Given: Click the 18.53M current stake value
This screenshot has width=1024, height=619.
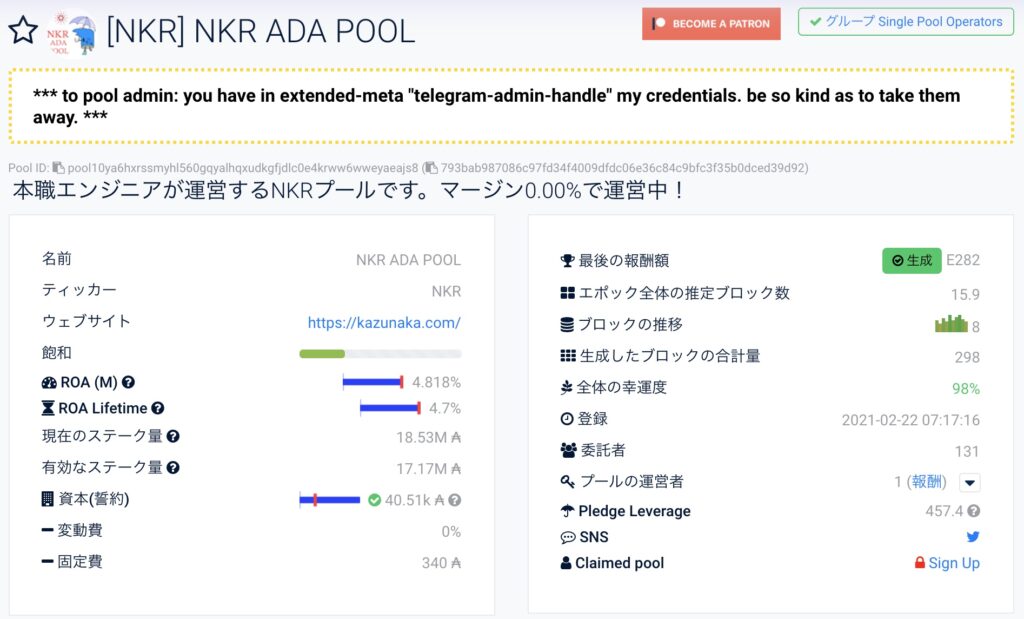Looking at the screenshot, I should [x=428, y=437].
